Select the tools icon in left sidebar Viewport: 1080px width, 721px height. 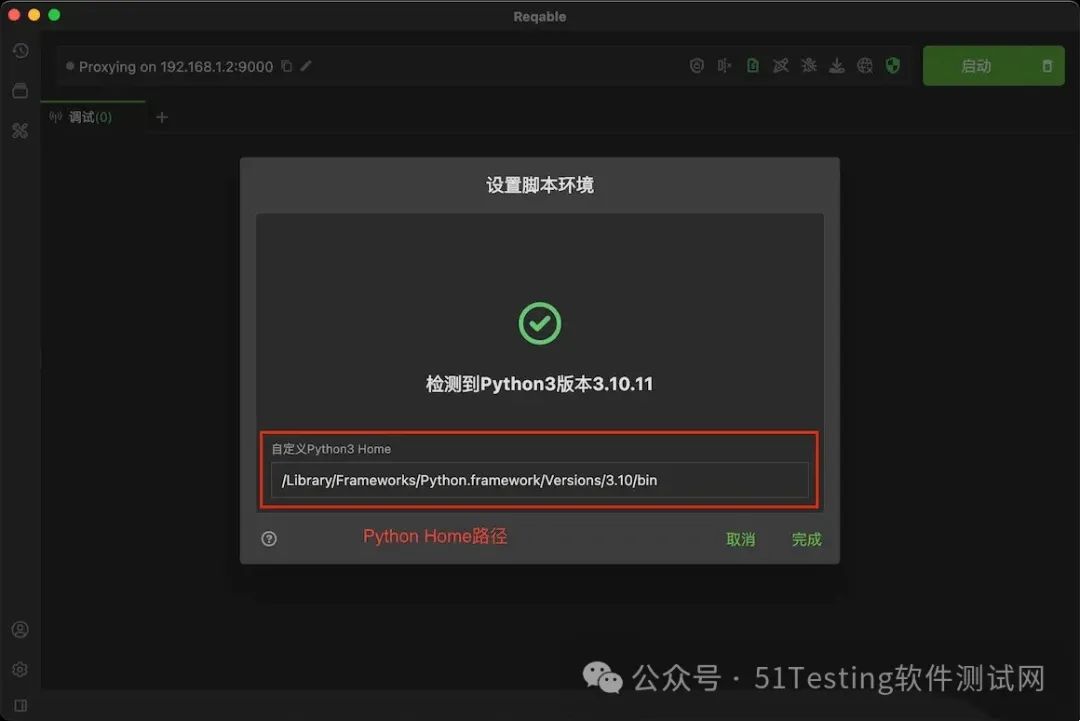[20, 130]
